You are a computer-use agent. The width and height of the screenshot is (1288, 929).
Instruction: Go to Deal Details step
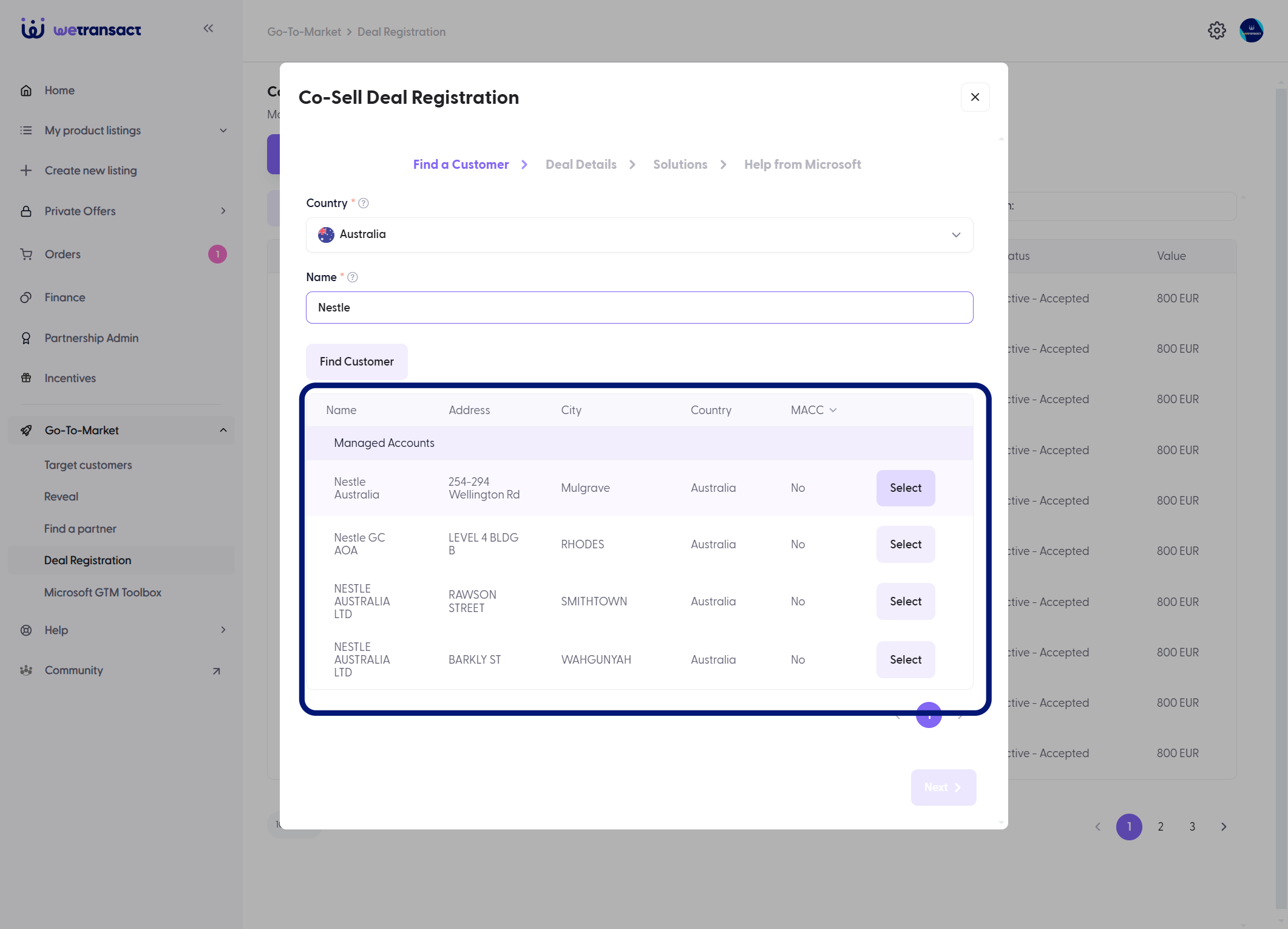(581, 165)
